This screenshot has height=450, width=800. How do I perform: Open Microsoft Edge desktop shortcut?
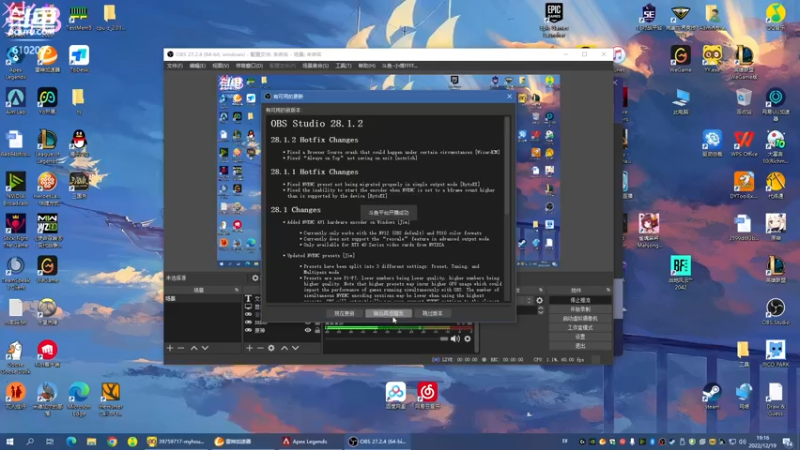[79, 399]
